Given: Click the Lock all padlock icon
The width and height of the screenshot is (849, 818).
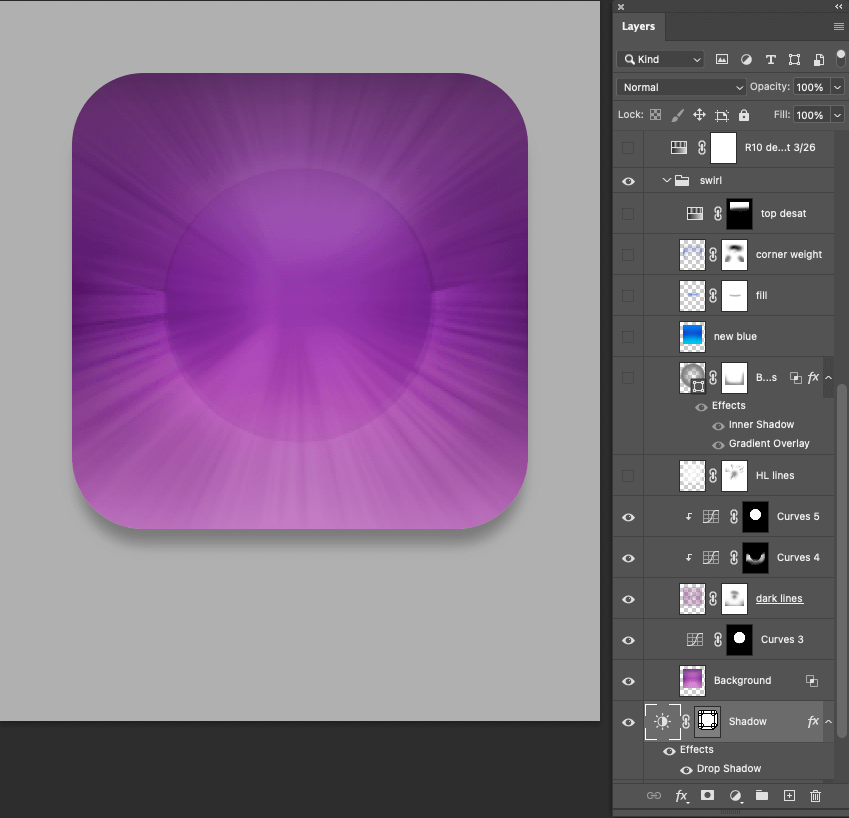Looking at the screenshot, I should click(x=744, y=115).
